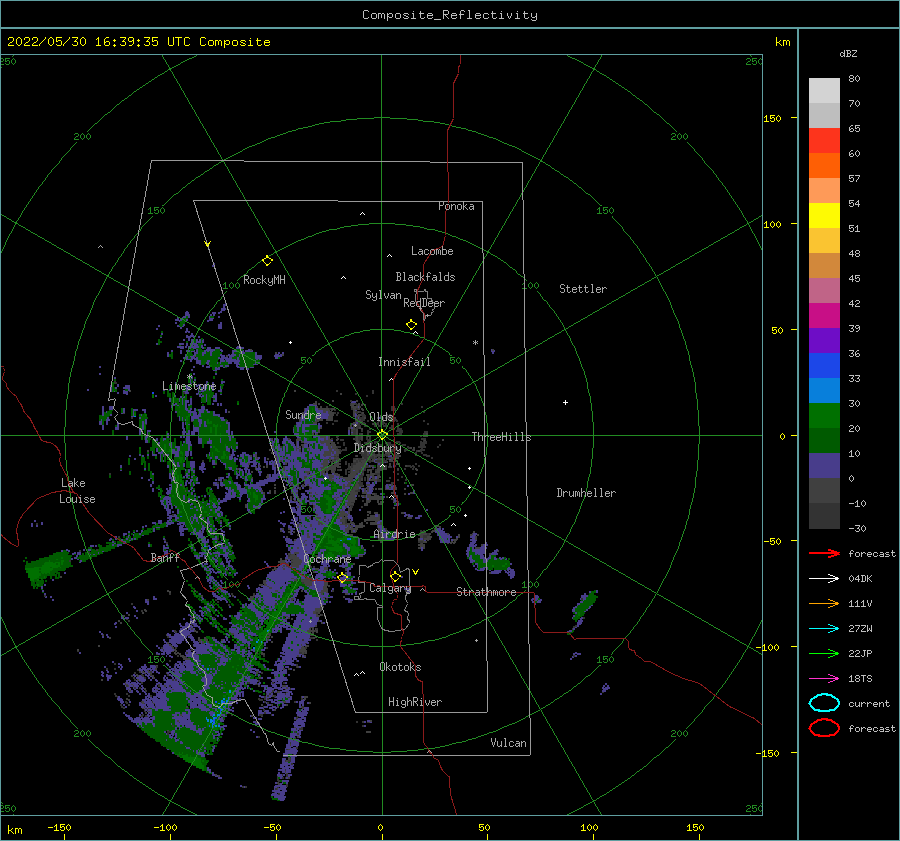This screenshot has height=841, width=900.
Task: Click the yellow diamond marker near Cochrane
Action: [343, 578]
